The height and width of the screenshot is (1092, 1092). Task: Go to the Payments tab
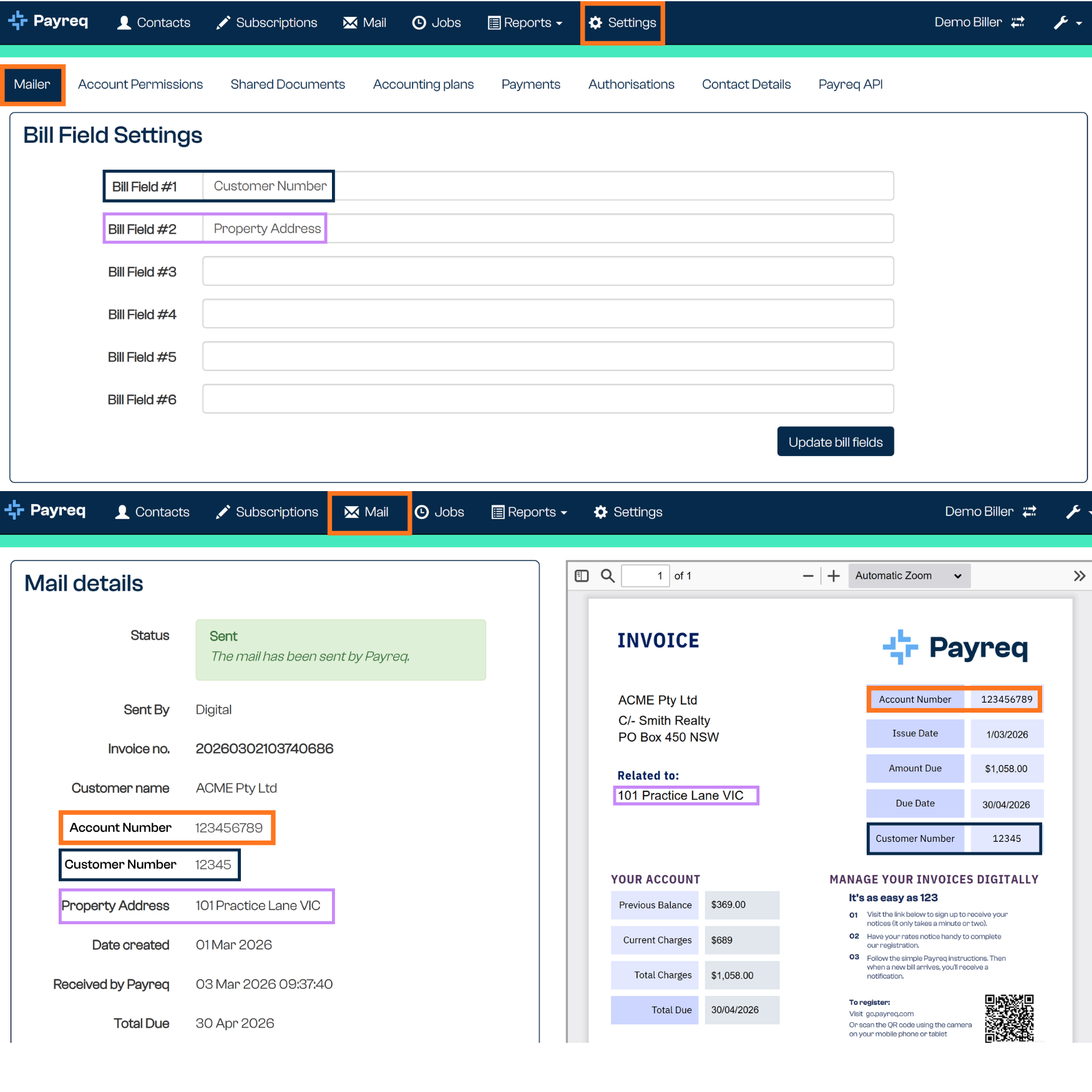point(531,84)
